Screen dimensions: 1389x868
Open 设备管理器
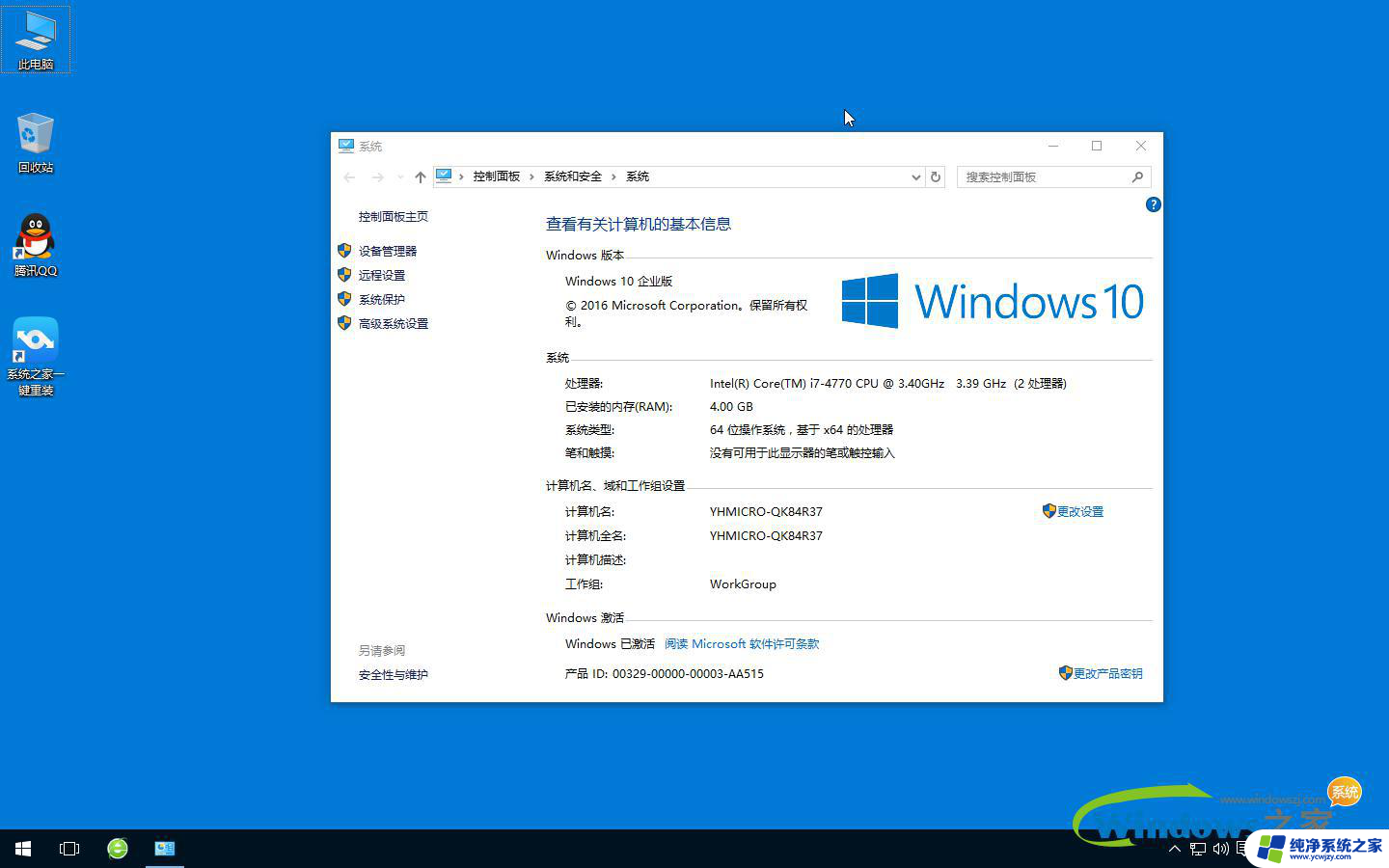pyautogui.click(x=388, y=251)
